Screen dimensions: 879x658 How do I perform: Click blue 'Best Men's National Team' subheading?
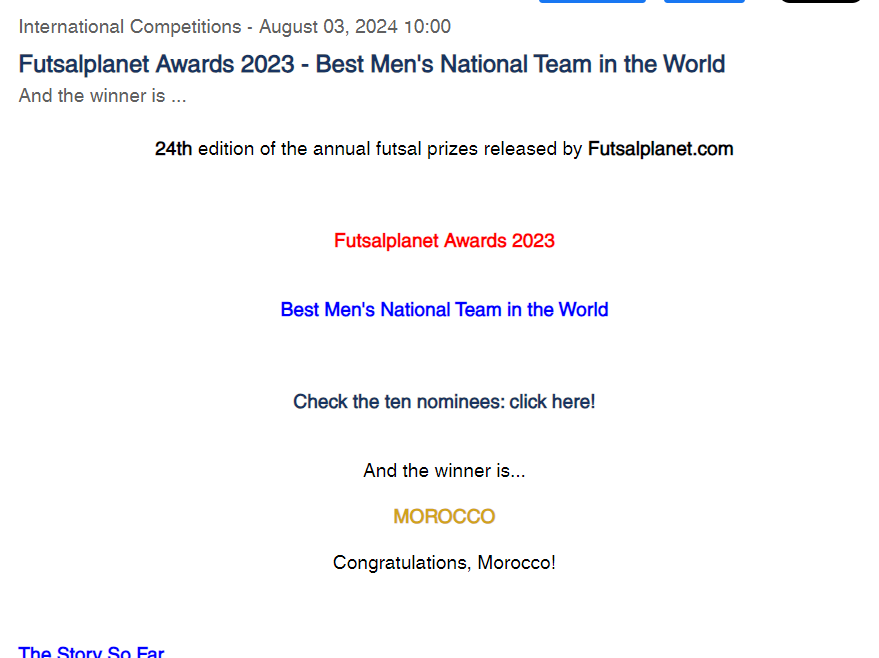[x=444, y=310]
